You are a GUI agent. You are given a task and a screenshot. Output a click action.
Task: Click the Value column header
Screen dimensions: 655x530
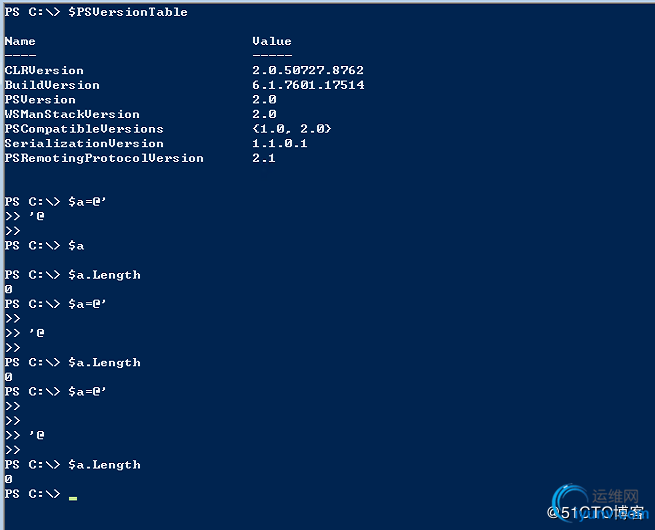(x=271, y=41)
